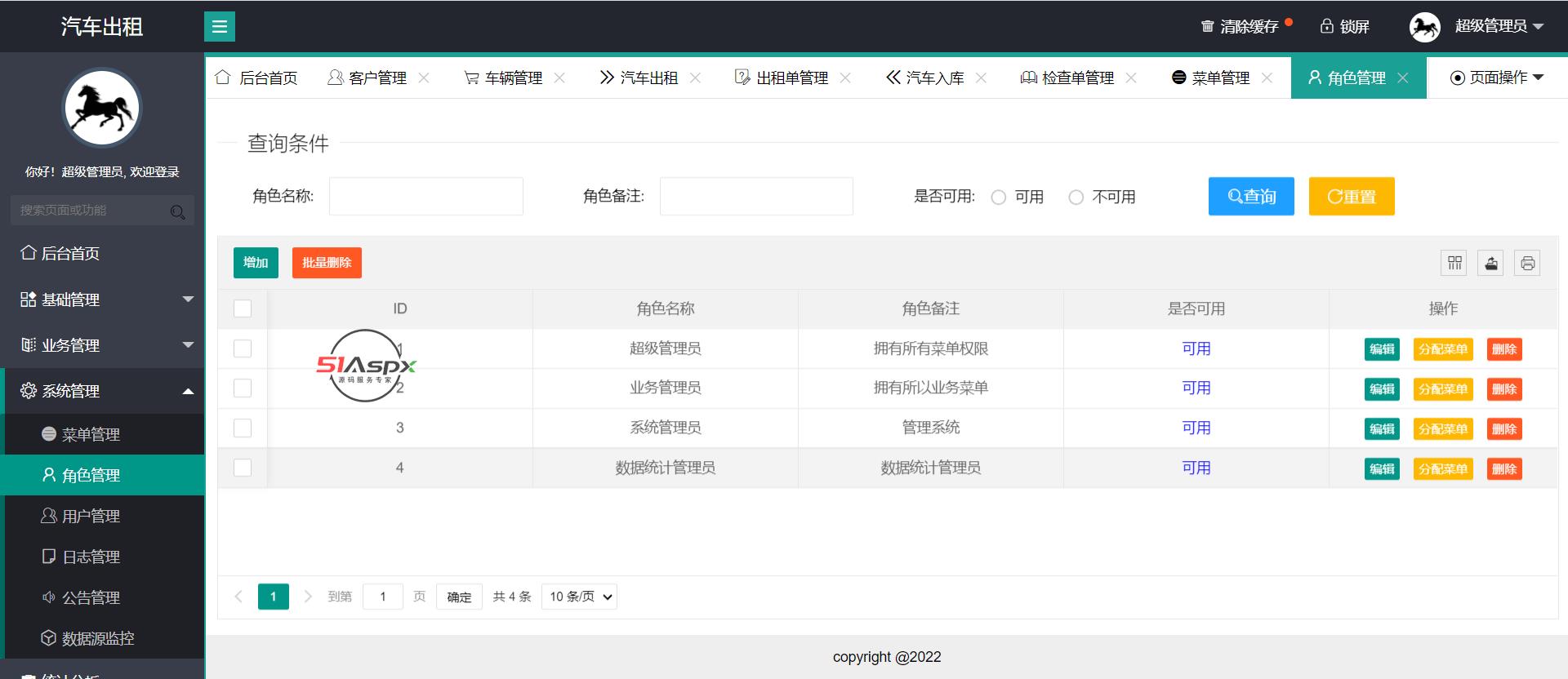This screenshot has height=679, width=1568.
Task: Open the column filter grid icon
Action: 1454,263
